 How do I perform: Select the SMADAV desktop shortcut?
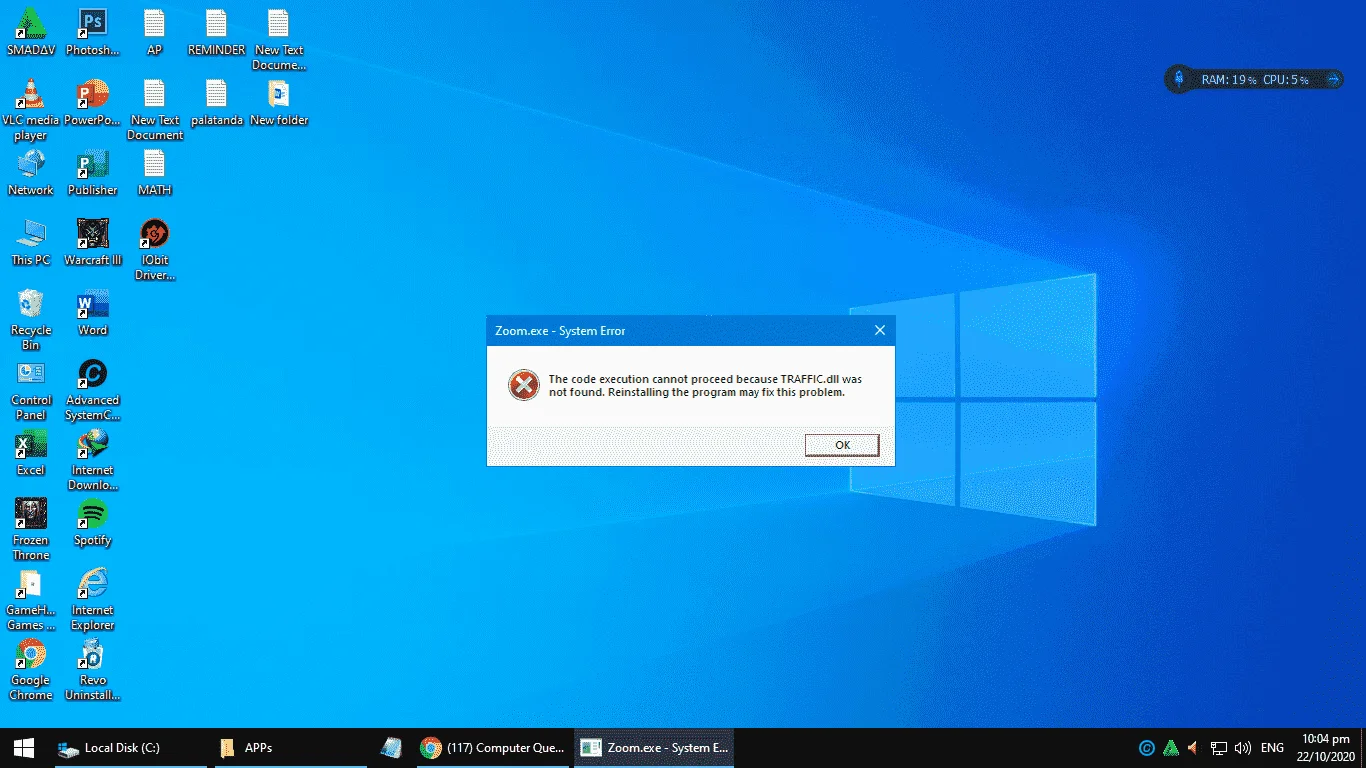(x=31, y=31)
